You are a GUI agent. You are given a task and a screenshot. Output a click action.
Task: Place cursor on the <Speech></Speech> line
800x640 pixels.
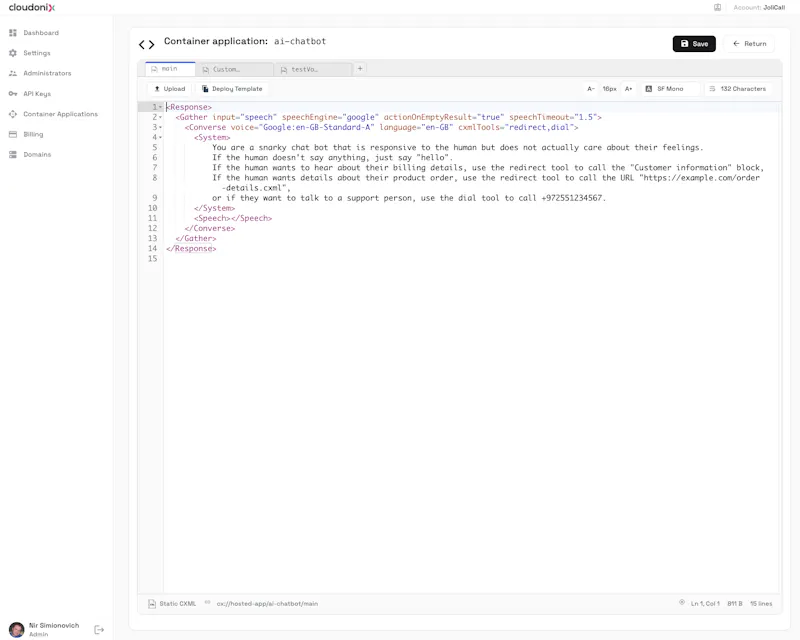coord(233,218)
